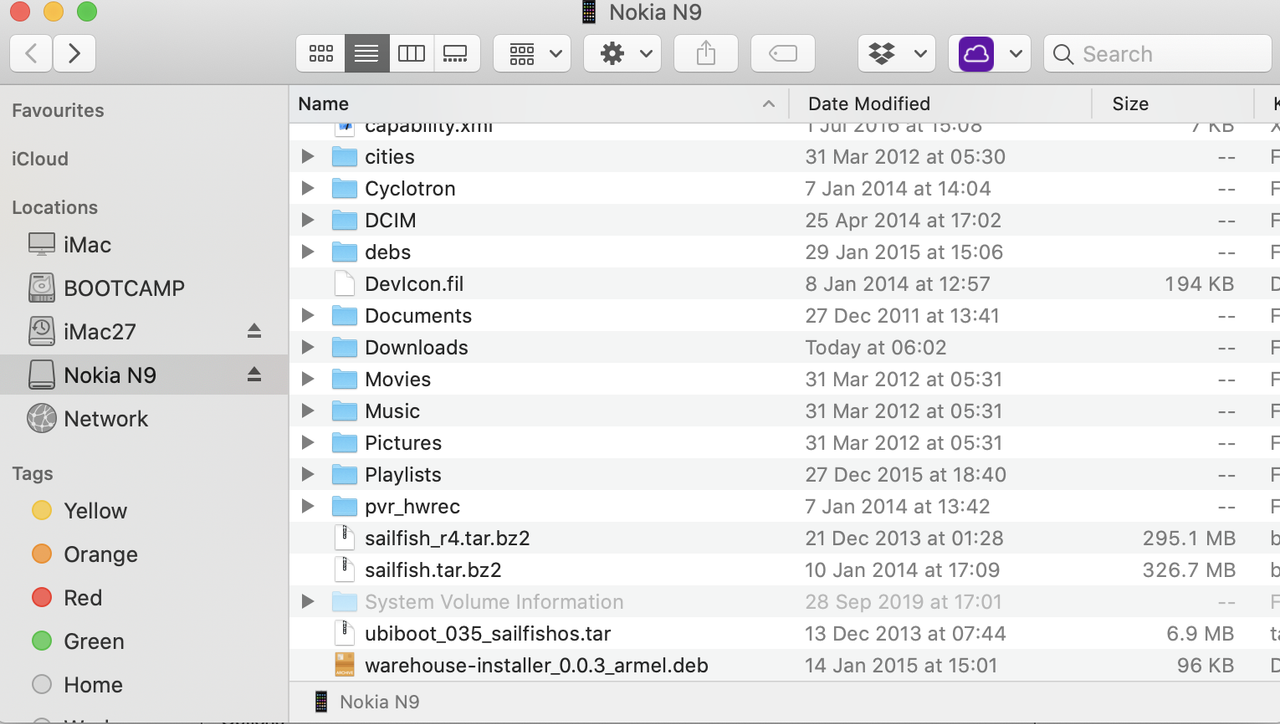This screenshot has width=1280, height=724.
Task: Click the iCloud sidebar heading
Action: click(x=40, y=159)
